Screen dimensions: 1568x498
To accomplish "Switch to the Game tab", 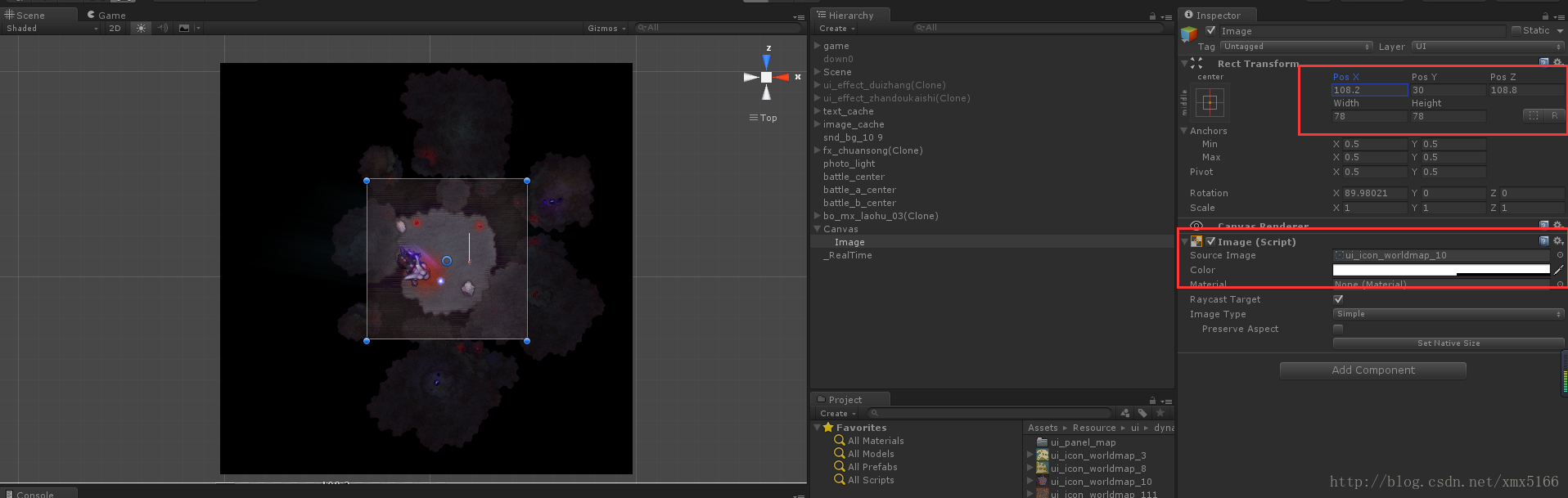I will tap(106, 15).
